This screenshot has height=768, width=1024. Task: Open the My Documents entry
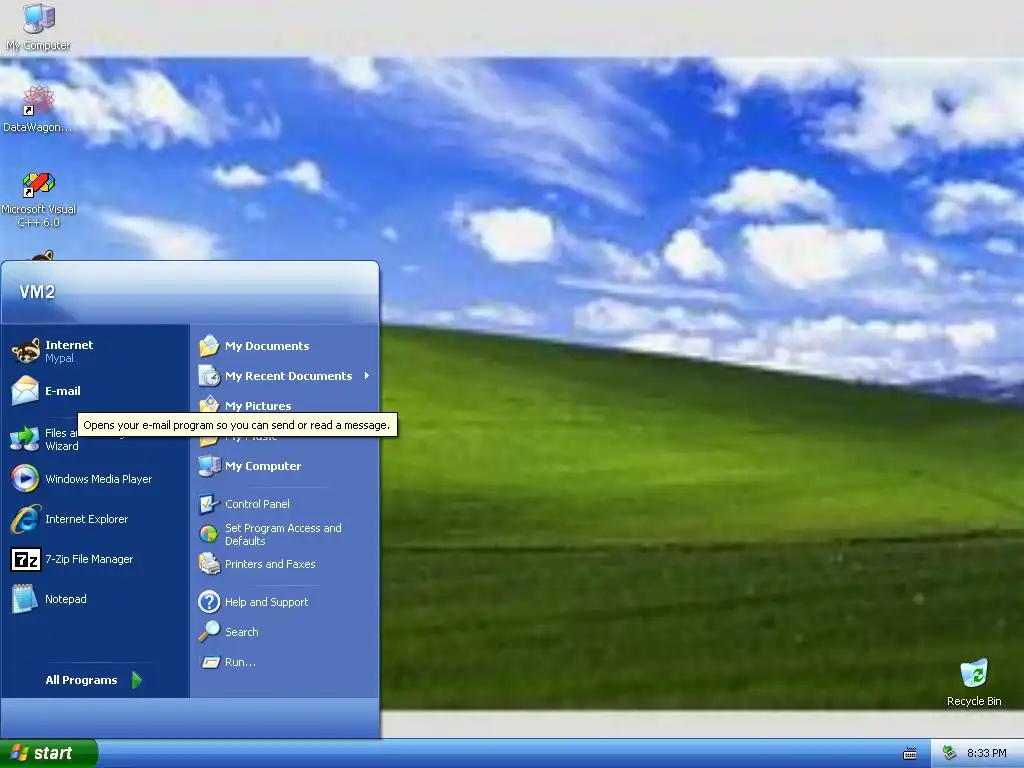coord(285,345)
